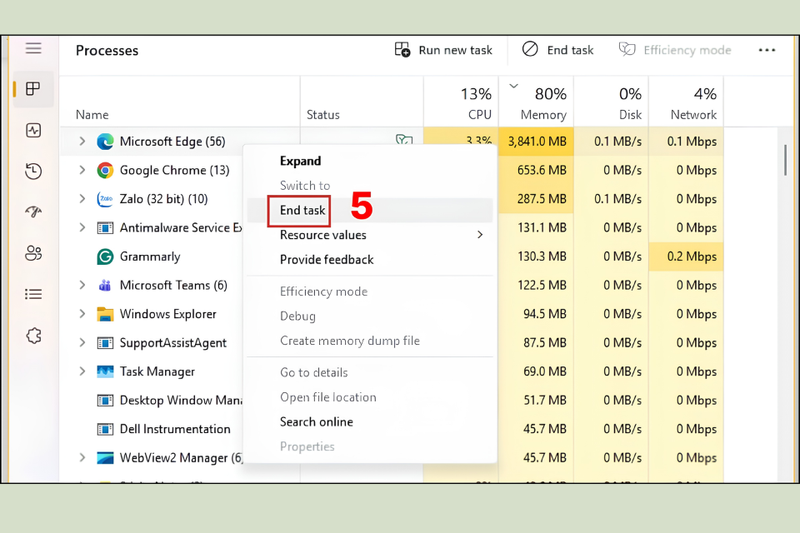Click the Microsoft Teams app icon
This screenshot has width=800, height=533.
tap(105, 285)
